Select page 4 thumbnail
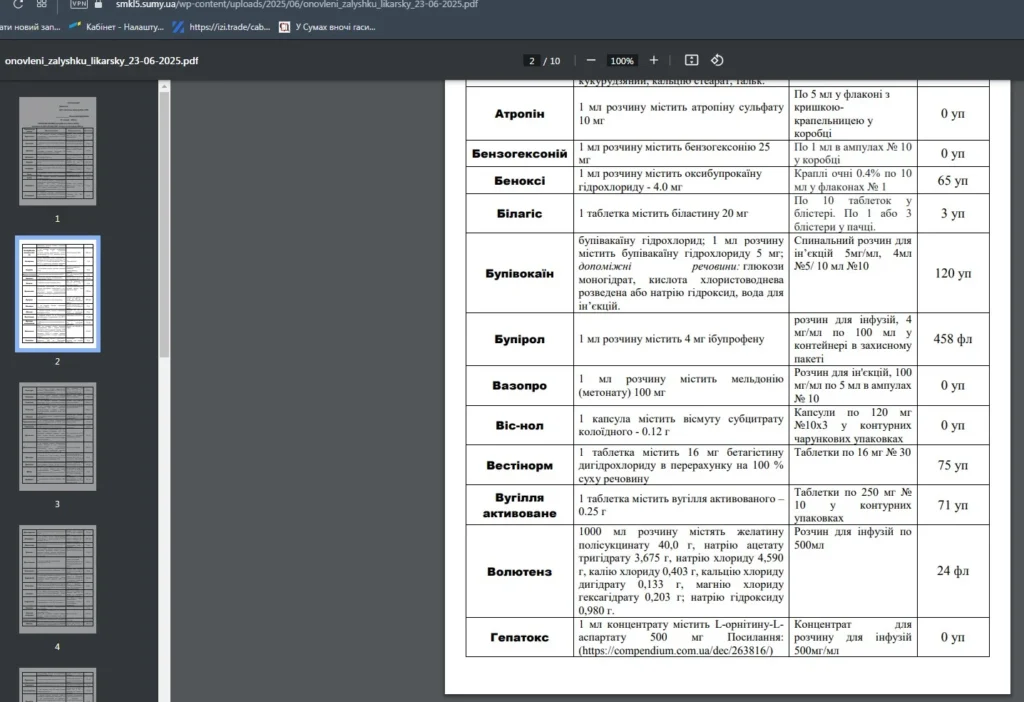 coord(57,579)
